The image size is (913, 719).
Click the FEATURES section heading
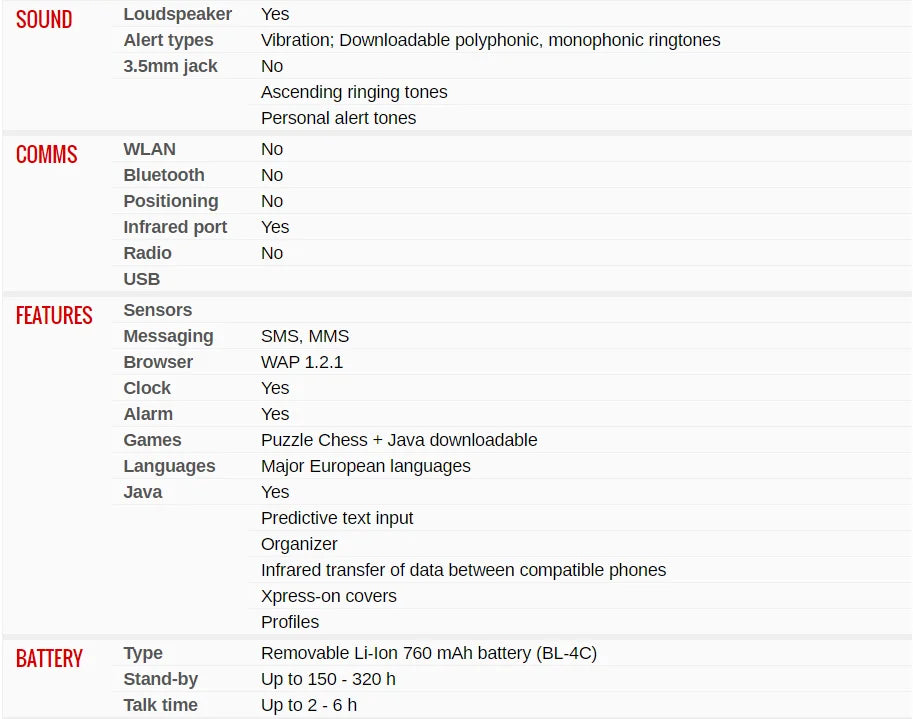[x=54, y=316]
